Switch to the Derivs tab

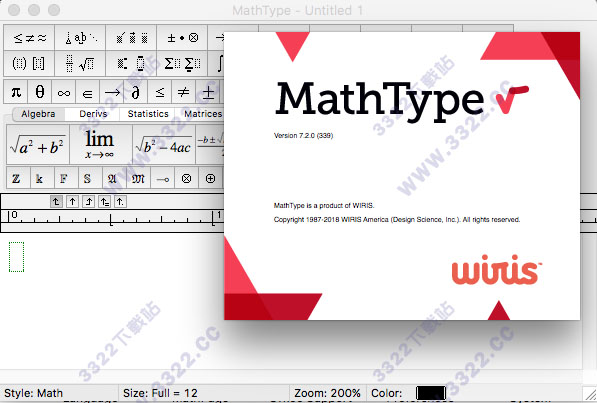point(93,114)
